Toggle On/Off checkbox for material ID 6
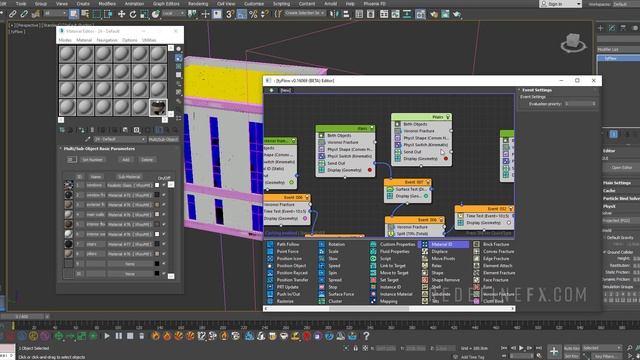640x360 pixels. (164, 234)
